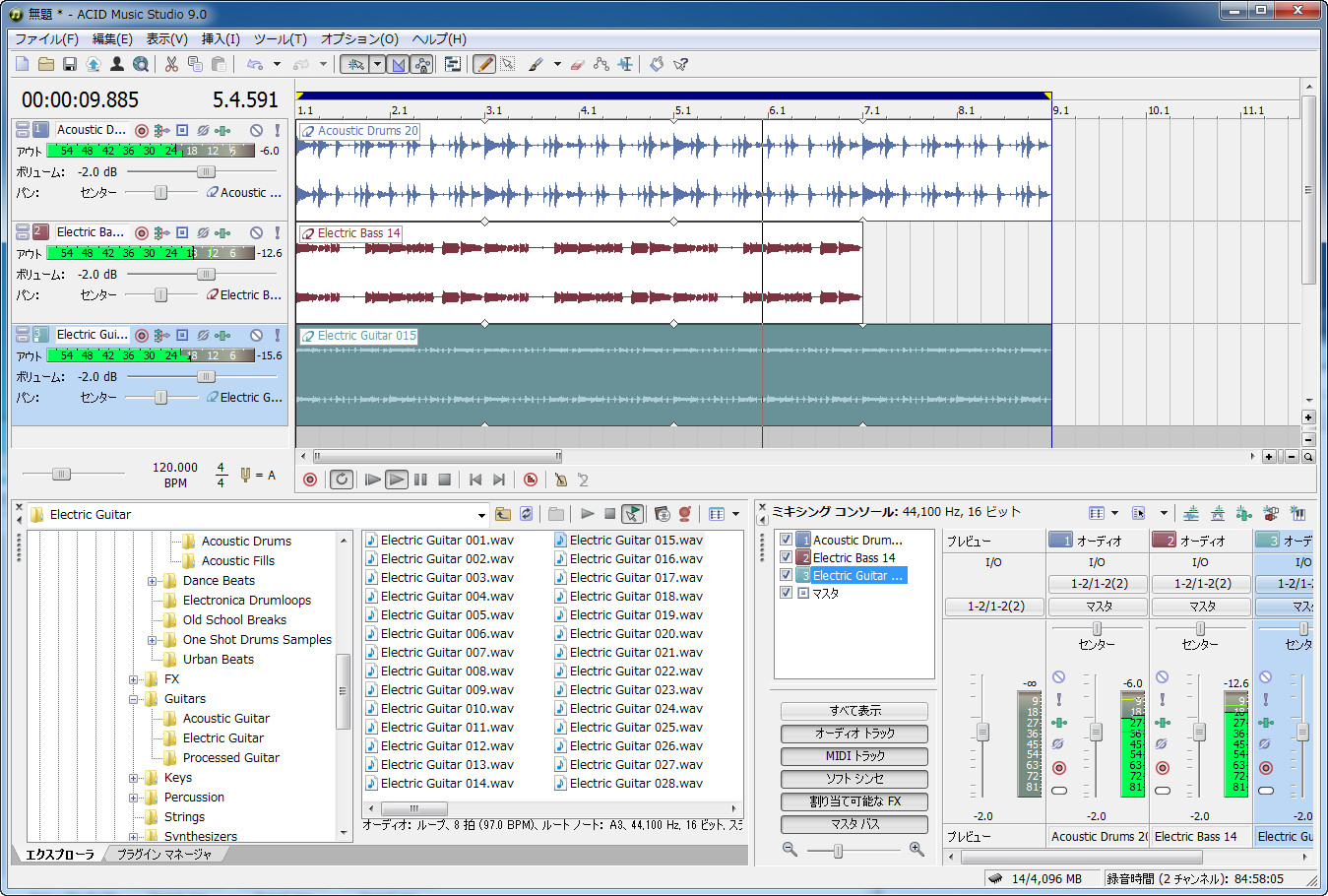Select Electric Guitar 015.wav in file list

click(x=628, y=540)
